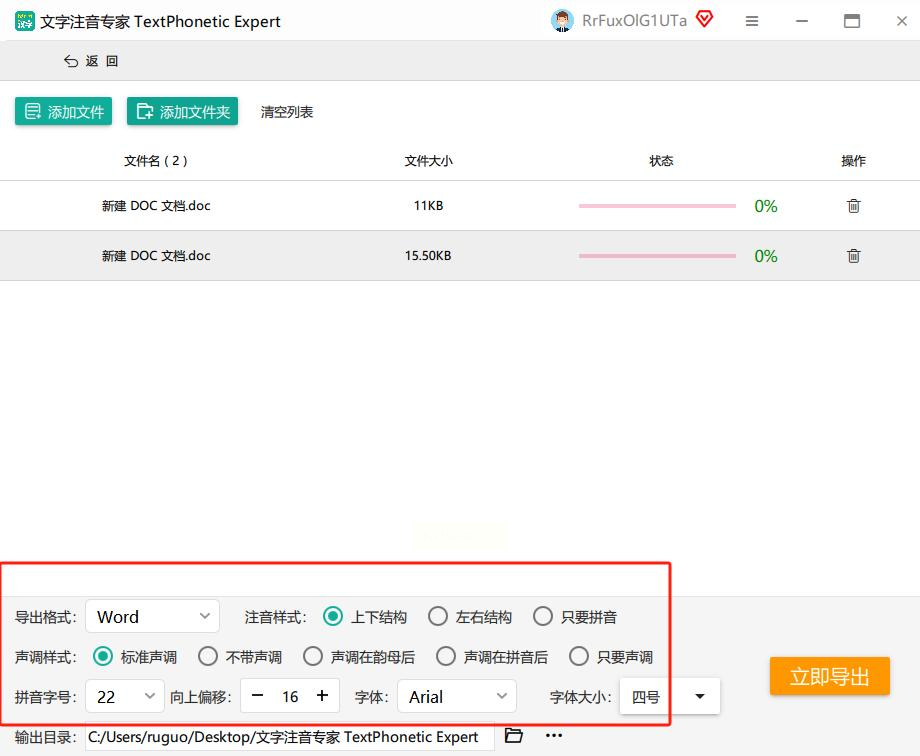The image size is (920, 756).
Task: Click the back arrow 返回
Action: click(91, 61)
